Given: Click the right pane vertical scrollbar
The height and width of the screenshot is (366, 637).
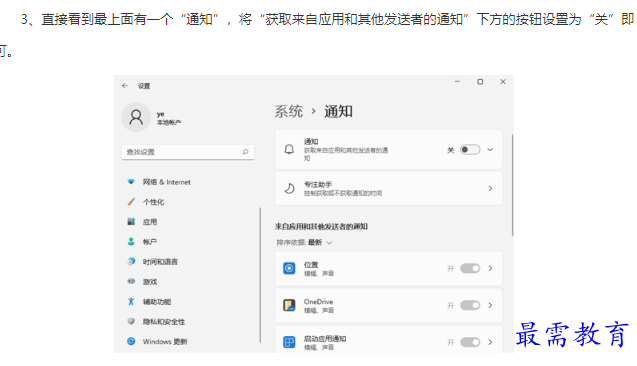Looking at the screenshot, I should tap(512, 185).
